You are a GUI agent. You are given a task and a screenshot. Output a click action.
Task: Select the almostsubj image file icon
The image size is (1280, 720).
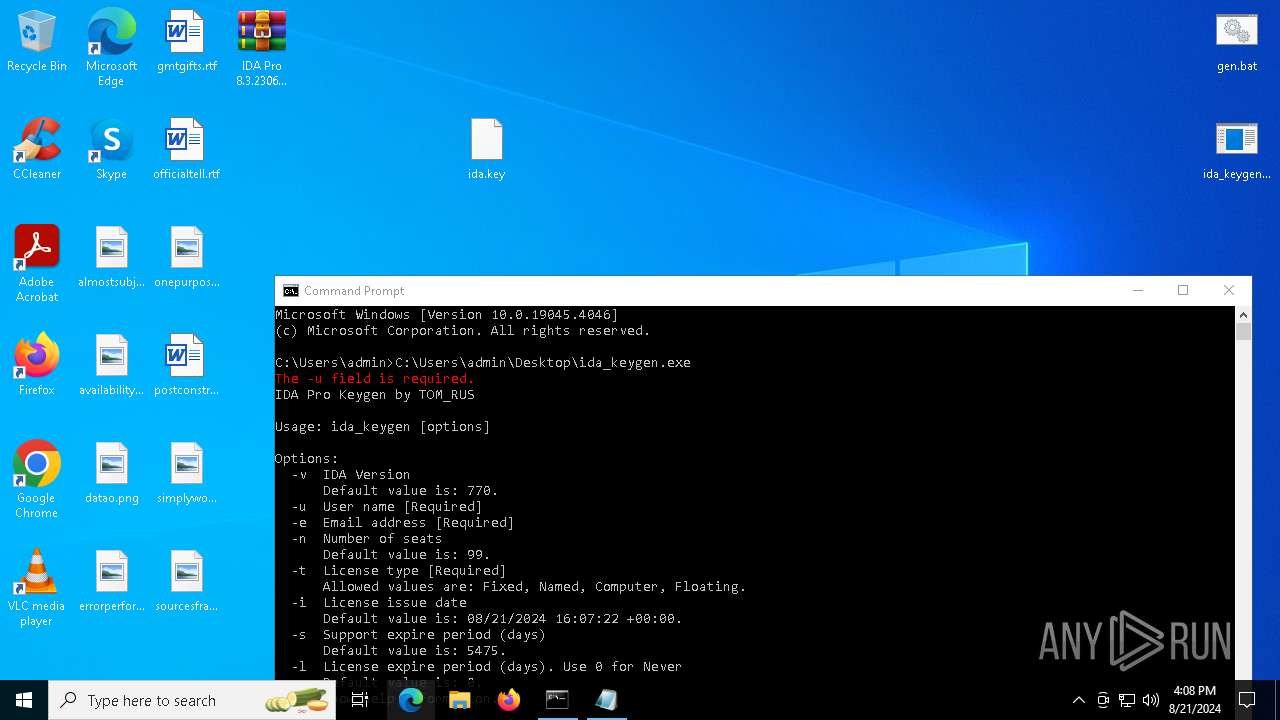[111, 258]
